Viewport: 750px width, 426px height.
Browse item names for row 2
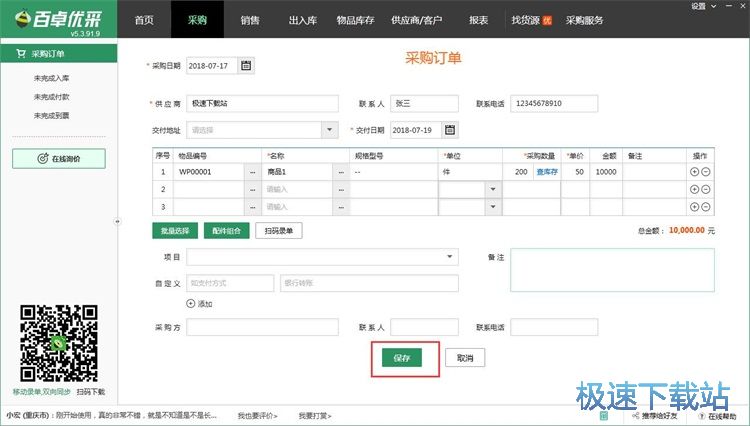341,190
